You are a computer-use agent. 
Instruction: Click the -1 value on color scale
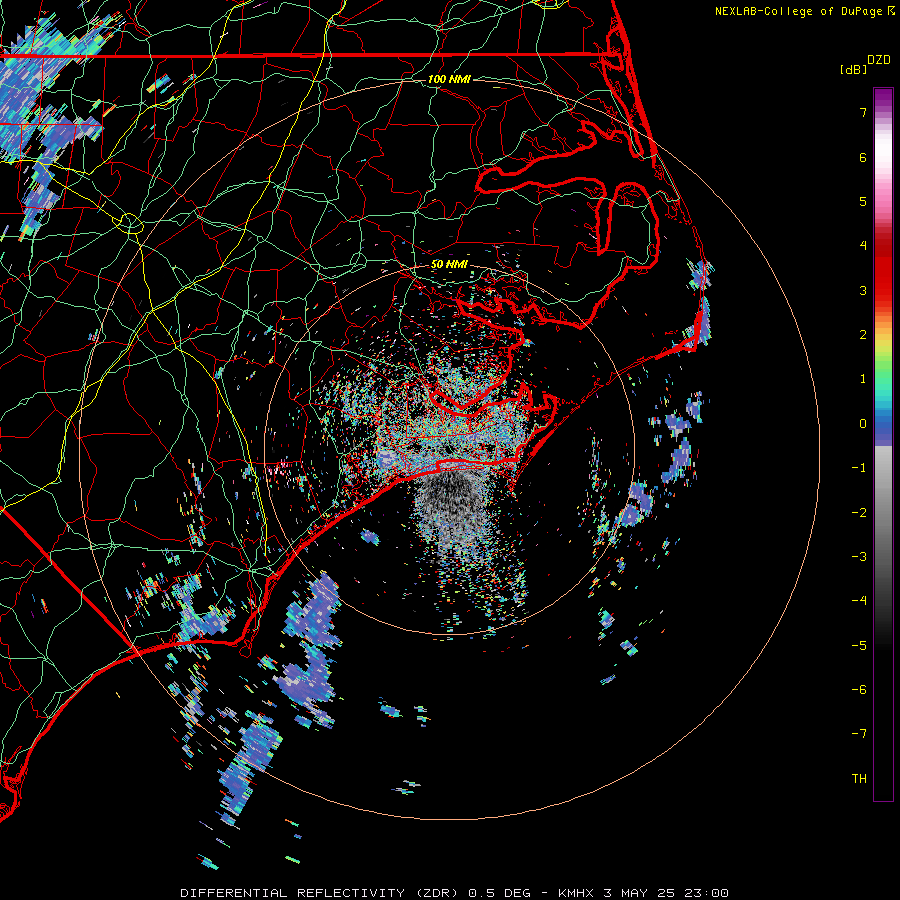pyautogui.click(x=859, y=468)
